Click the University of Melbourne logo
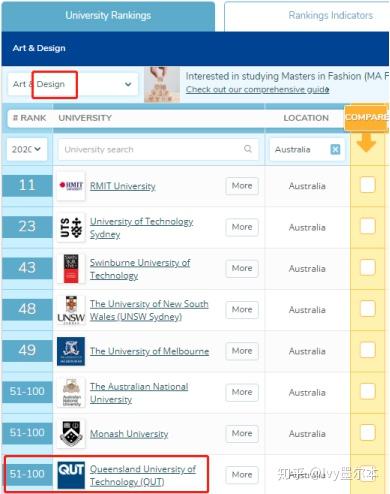 [x=71, y=351]
